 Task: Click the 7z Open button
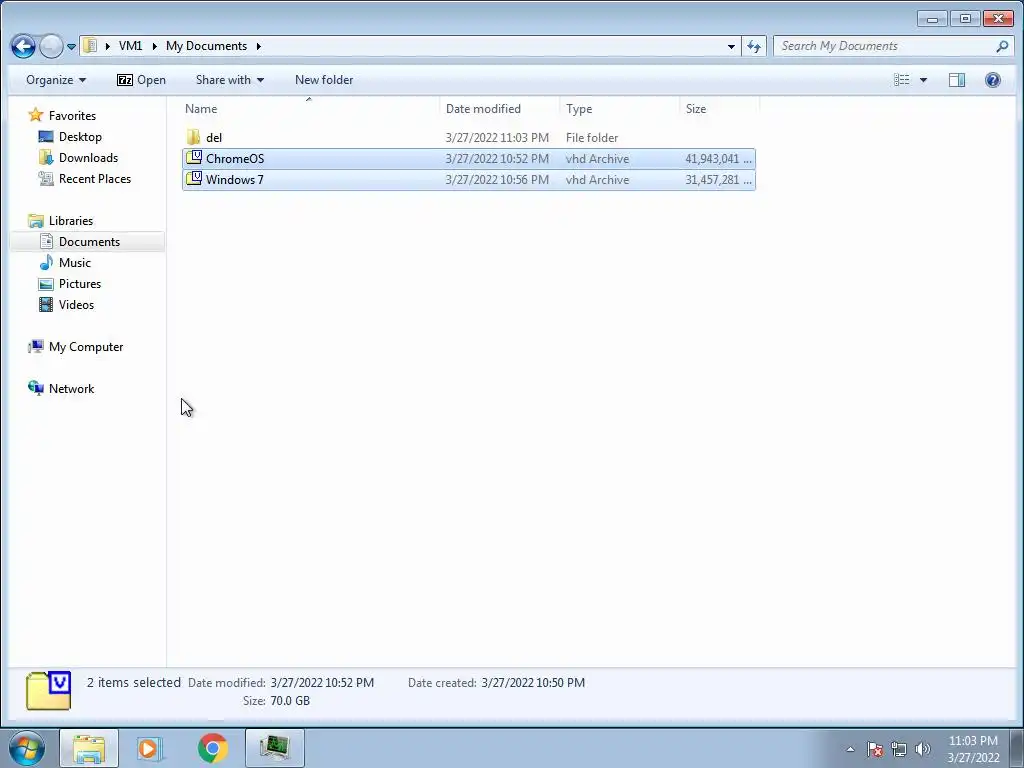coord(141,80)
